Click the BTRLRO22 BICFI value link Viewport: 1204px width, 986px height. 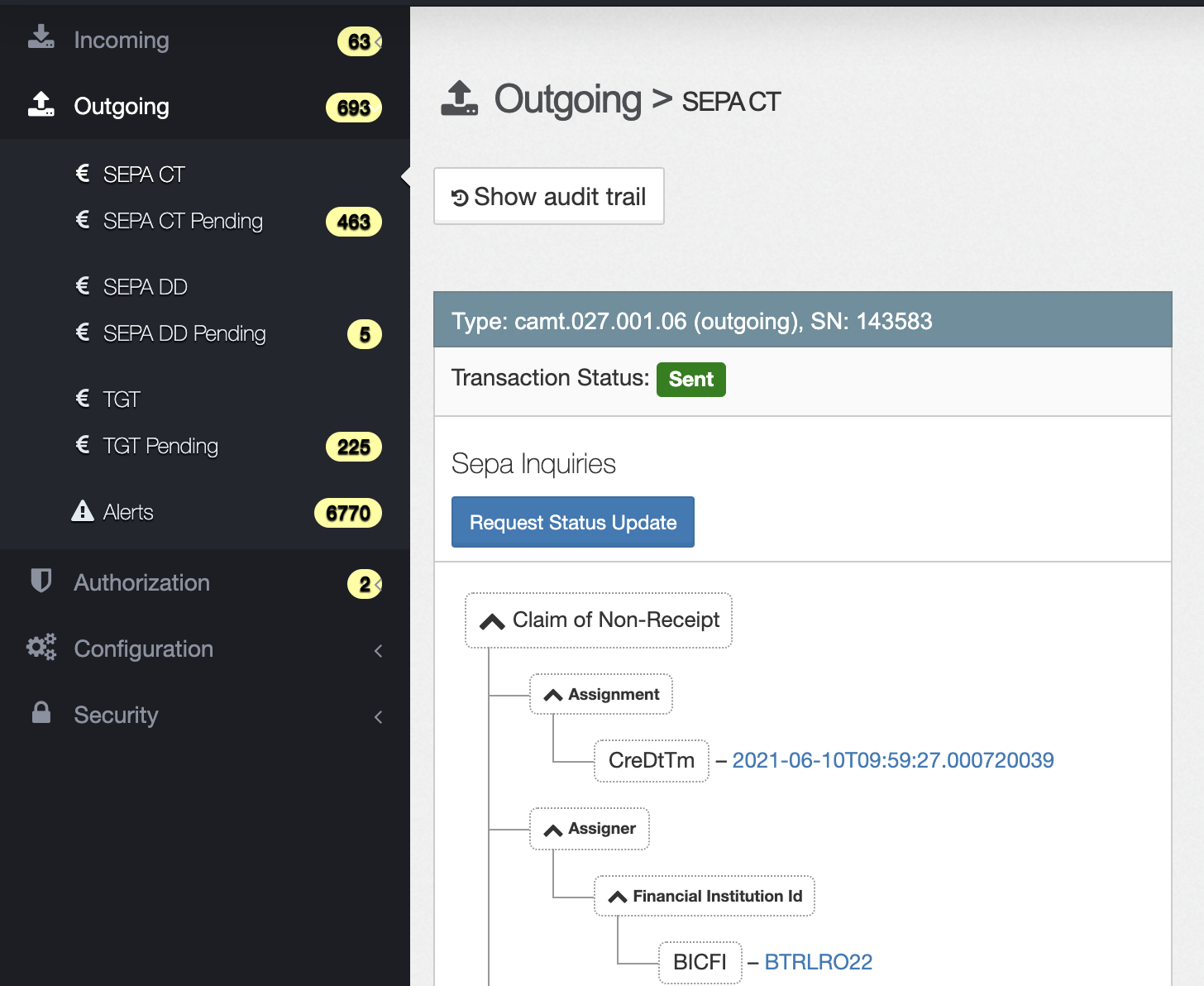(818, 962)
